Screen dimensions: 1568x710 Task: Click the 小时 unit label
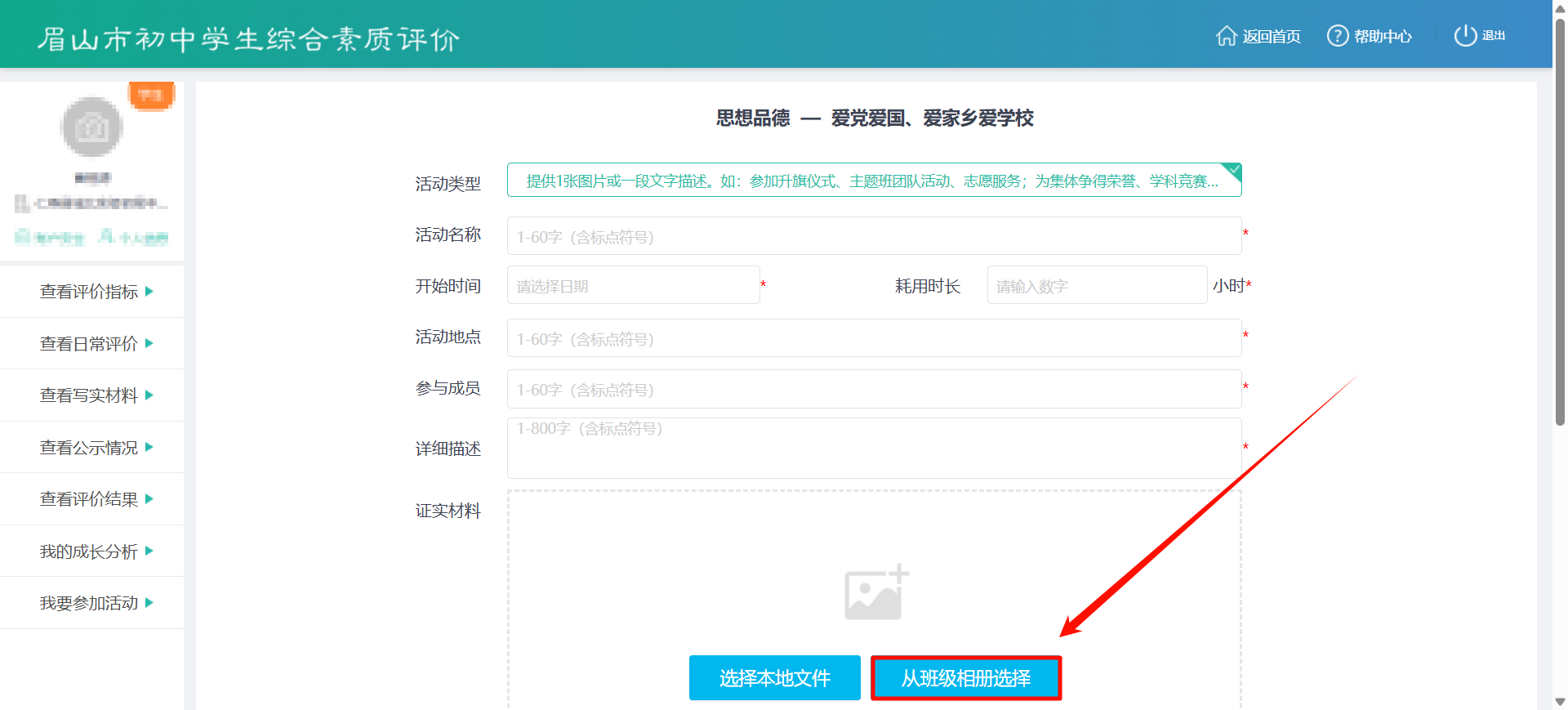(1228, 285)
